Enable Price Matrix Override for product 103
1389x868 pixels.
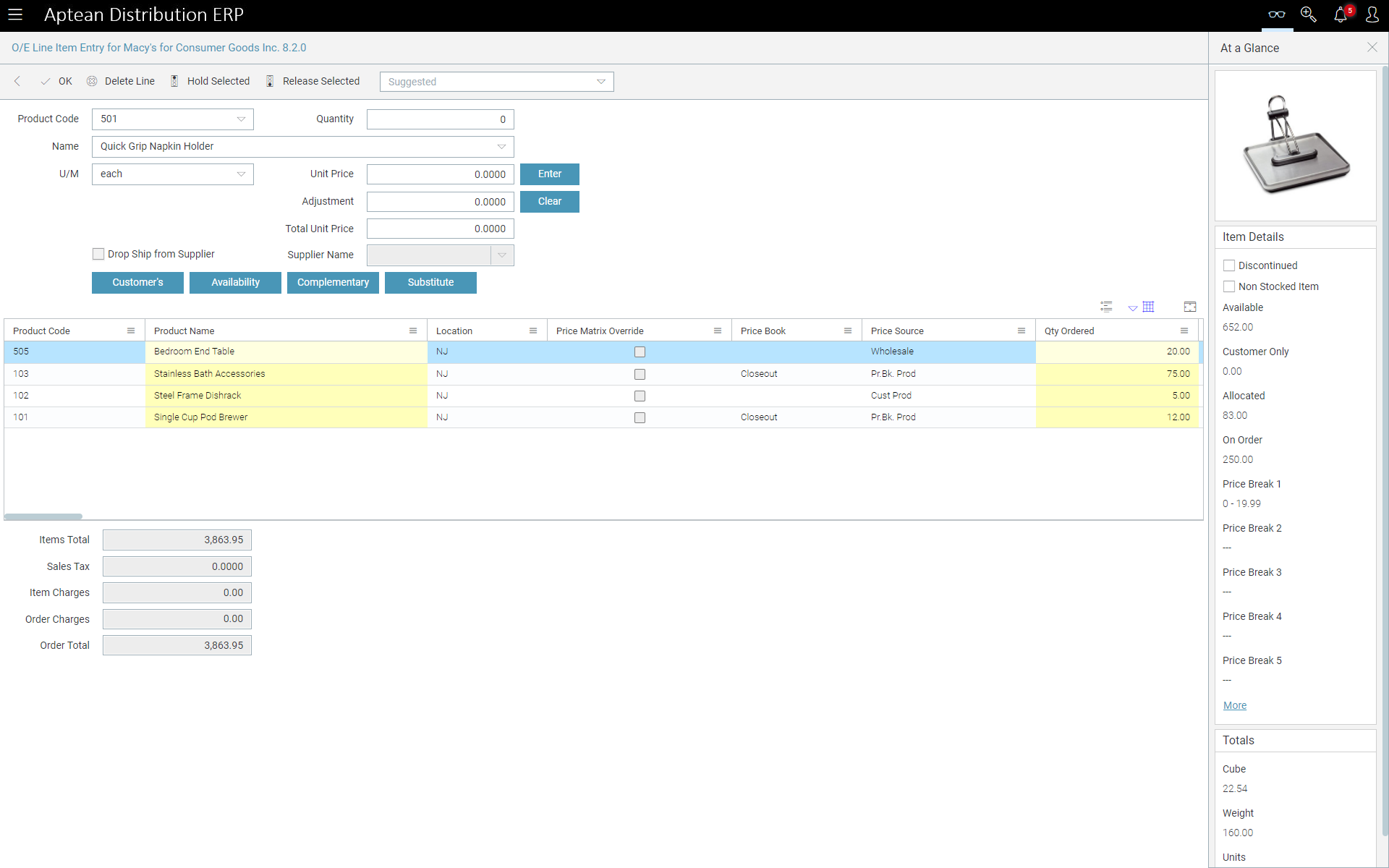[640, 373]
